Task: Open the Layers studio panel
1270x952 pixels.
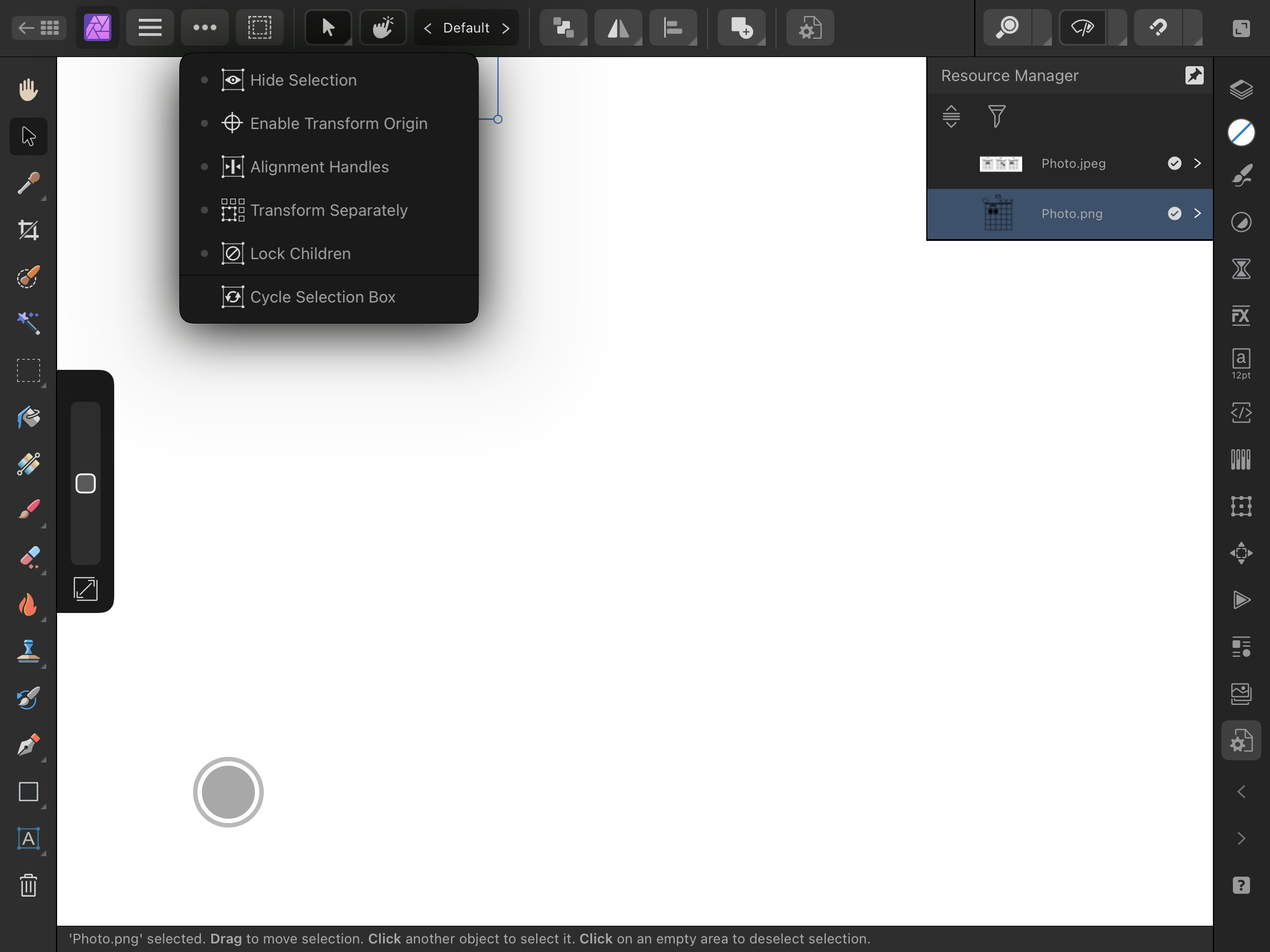Action: click(1241, 90)
